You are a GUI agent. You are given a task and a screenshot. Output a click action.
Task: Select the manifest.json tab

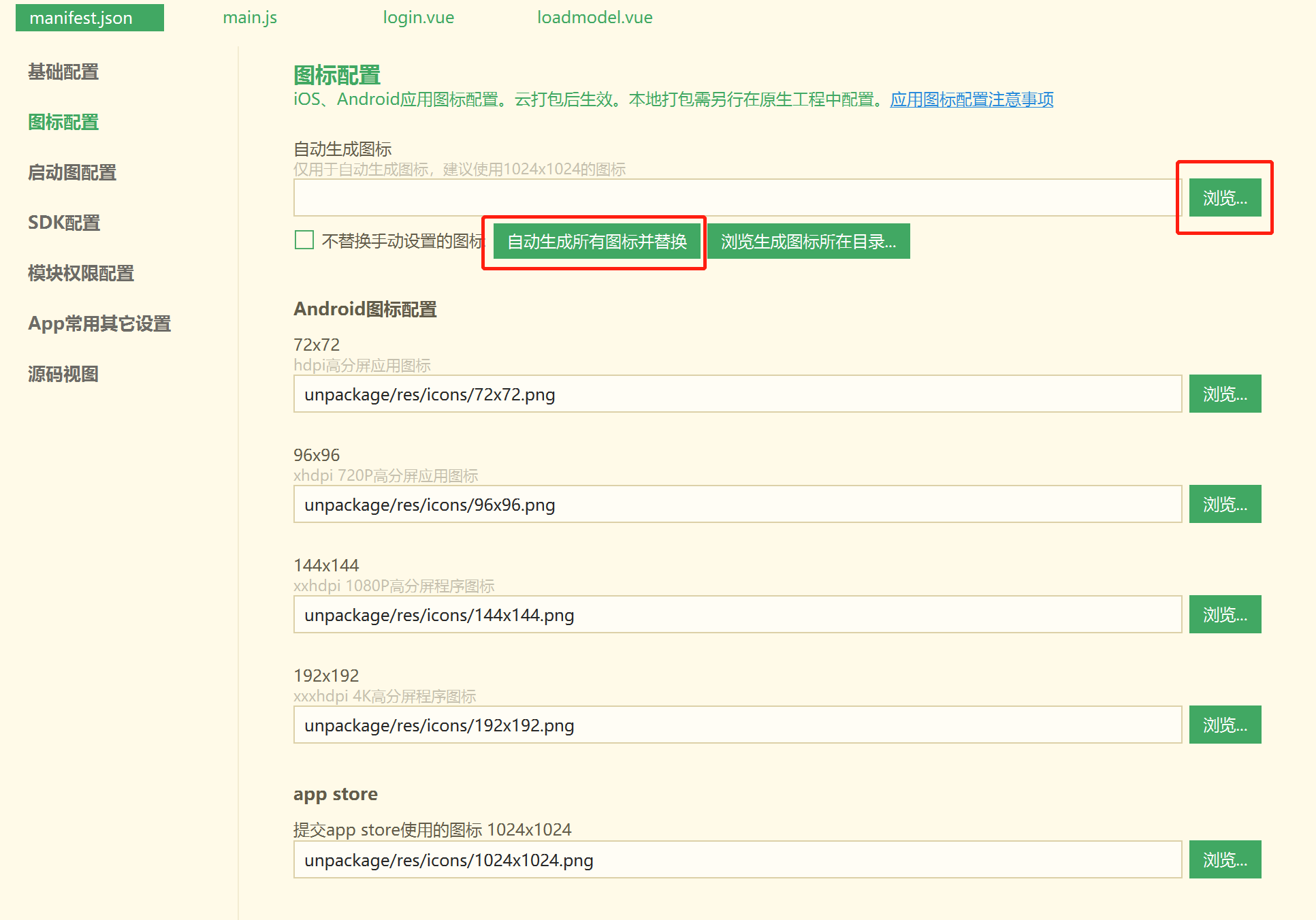point(89,18)
